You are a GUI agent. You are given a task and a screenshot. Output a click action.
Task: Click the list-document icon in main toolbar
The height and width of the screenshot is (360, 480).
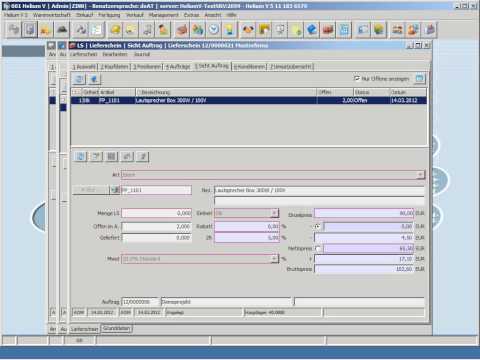pos(97,30)
